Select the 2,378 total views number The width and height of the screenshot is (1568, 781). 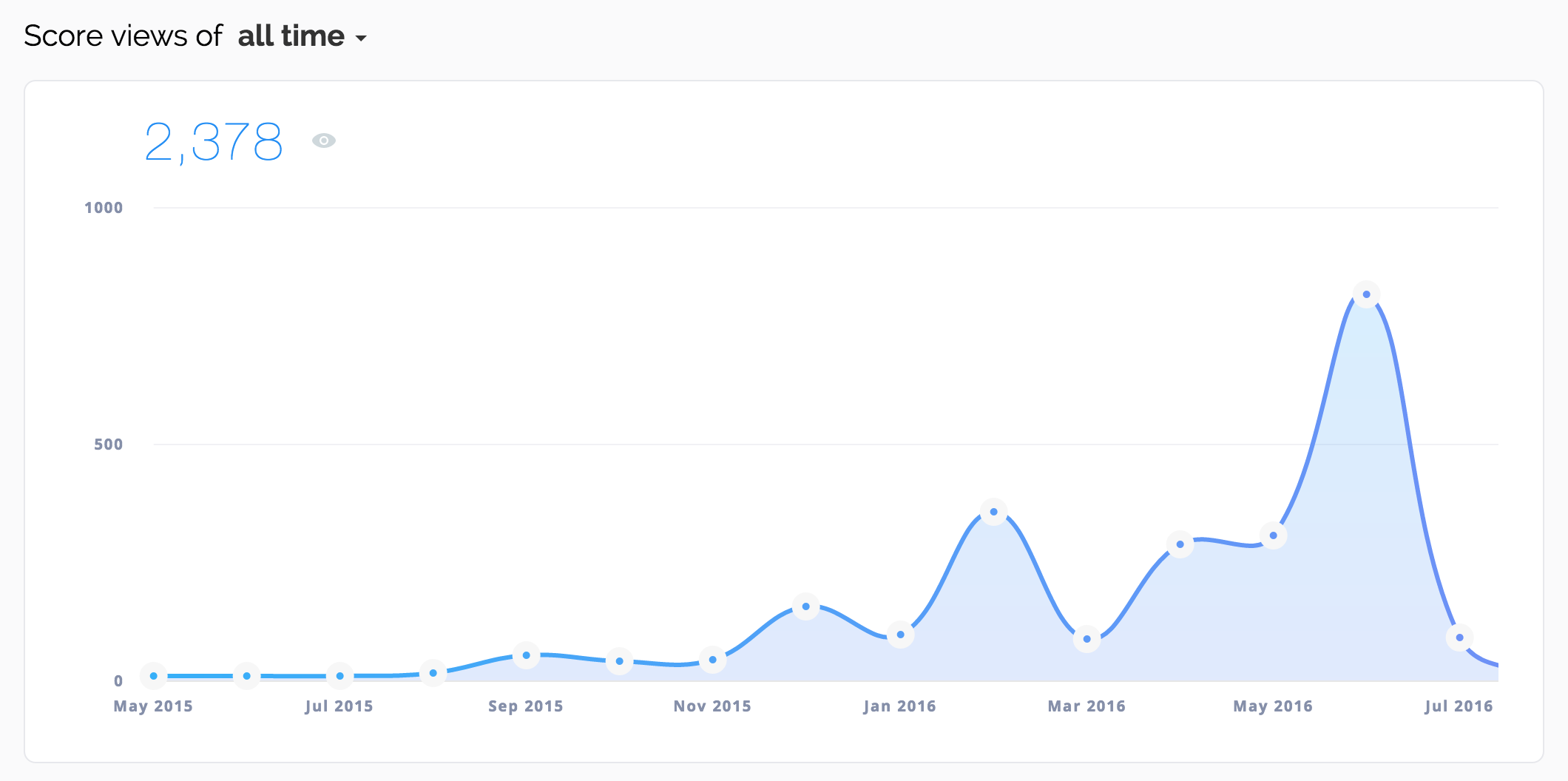[214, 142]
